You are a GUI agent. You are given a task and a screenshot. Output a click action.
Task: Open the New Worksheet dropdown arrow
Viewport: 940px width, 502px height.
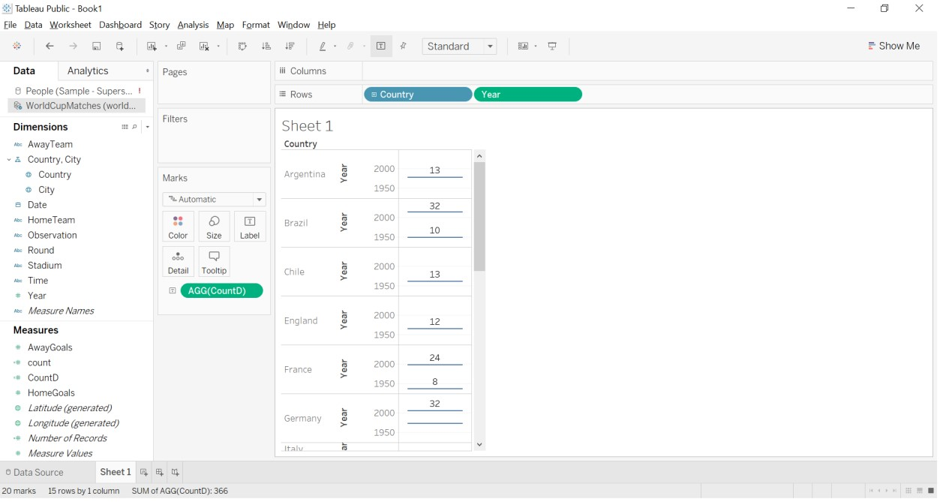click(x=166, y=47)
